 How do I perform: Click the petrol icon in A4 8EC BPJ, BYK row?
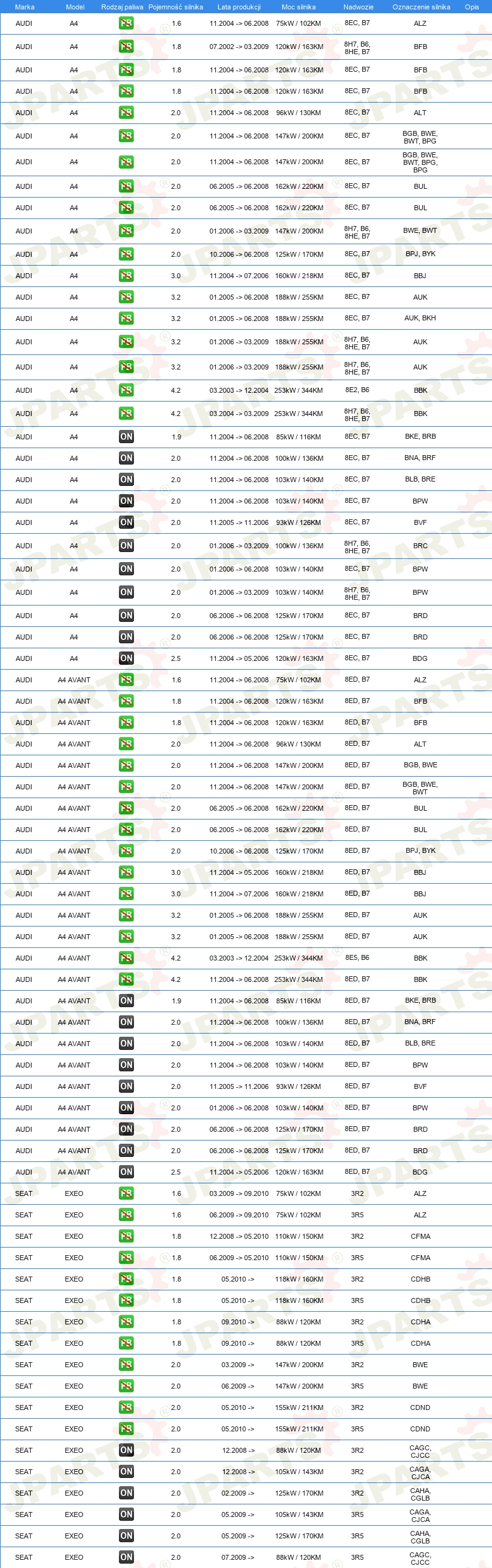click(x=126, y=254)
